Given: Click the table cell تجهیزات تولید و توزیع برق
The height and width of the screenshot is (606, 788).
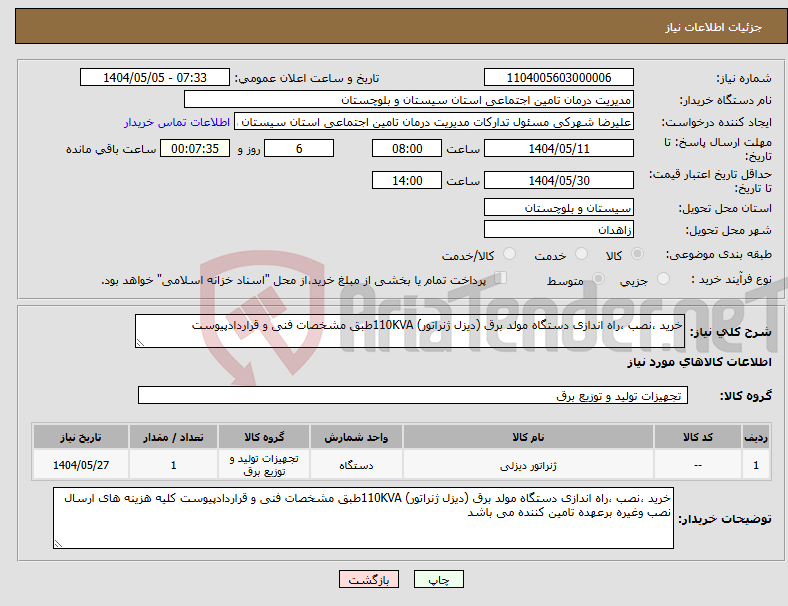Looking at the screenshot, I should coord(264,465).
